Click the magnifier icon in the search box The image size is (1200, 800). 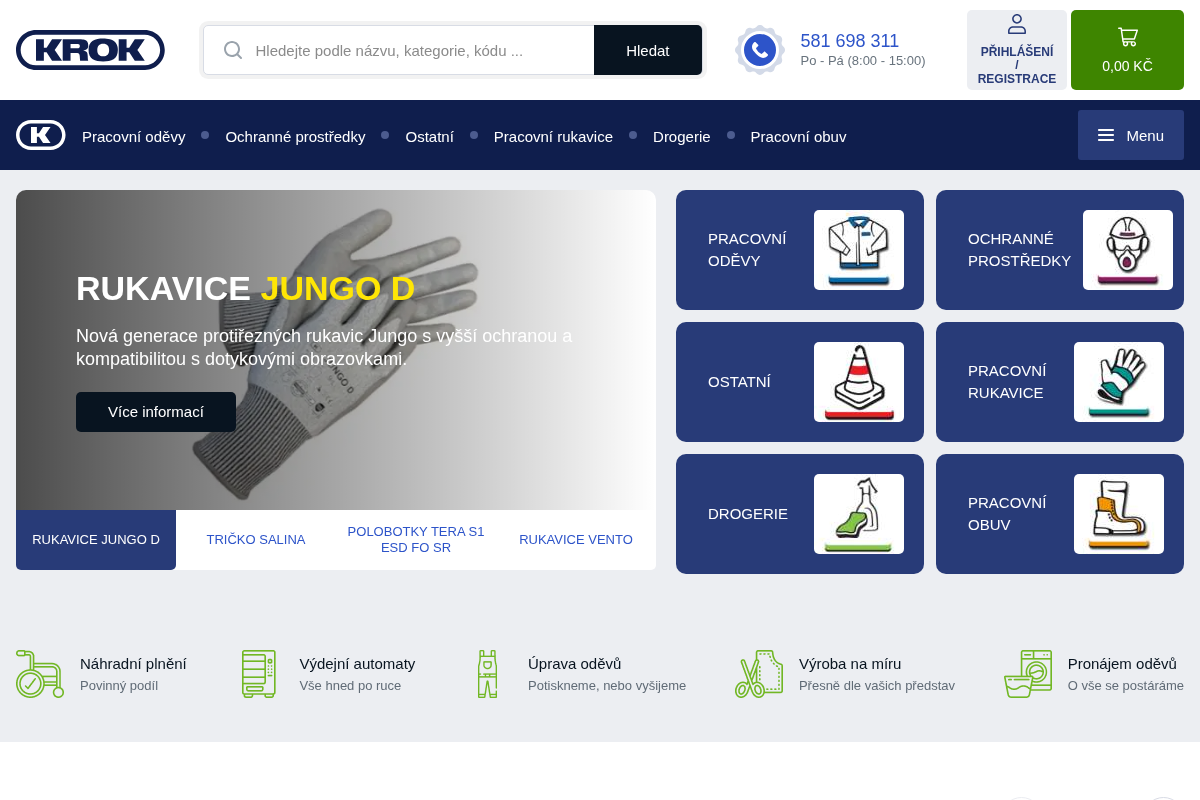233,50
